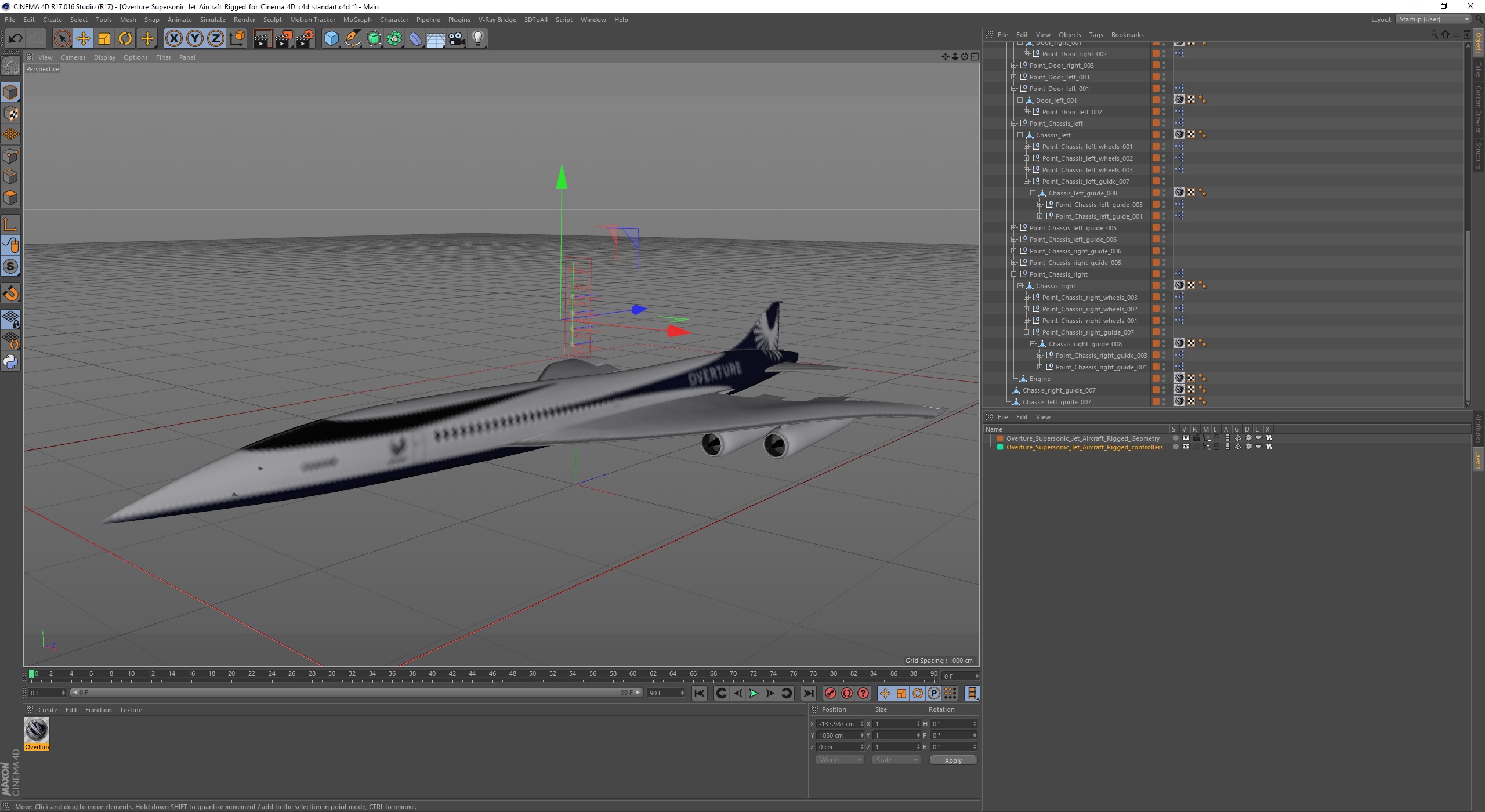Click the Floor environment icon

(x=436, y=39)
